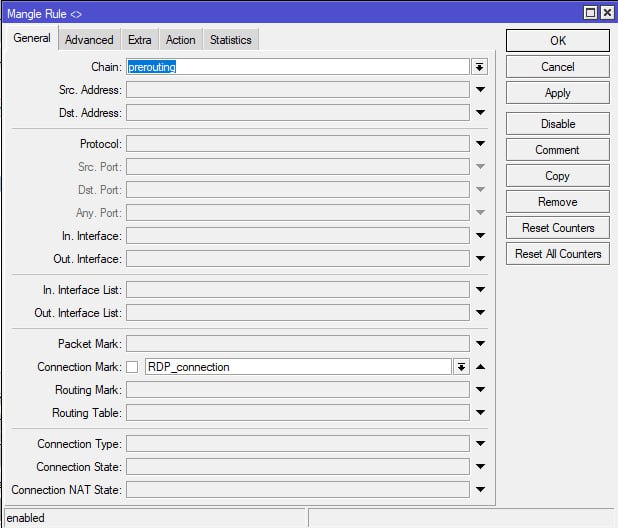The width and height of the screenshot is (618, 528).
Task: Remove the mangle rule
Action: [x=558, y=202]
